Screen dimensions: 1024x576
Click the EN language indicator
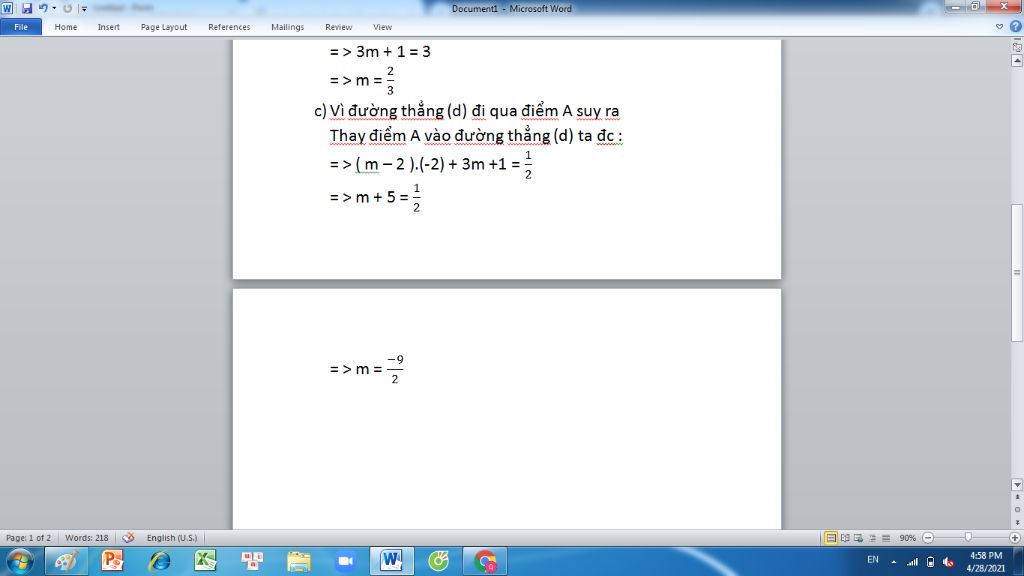pyautogui.click(x=872, y=560)
